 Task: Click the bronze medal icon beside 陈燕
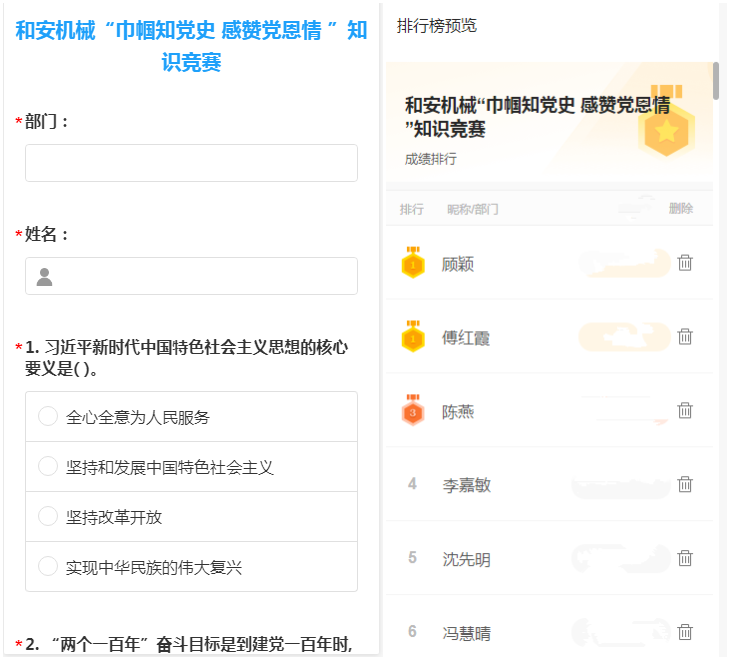(x=413, y=411)
